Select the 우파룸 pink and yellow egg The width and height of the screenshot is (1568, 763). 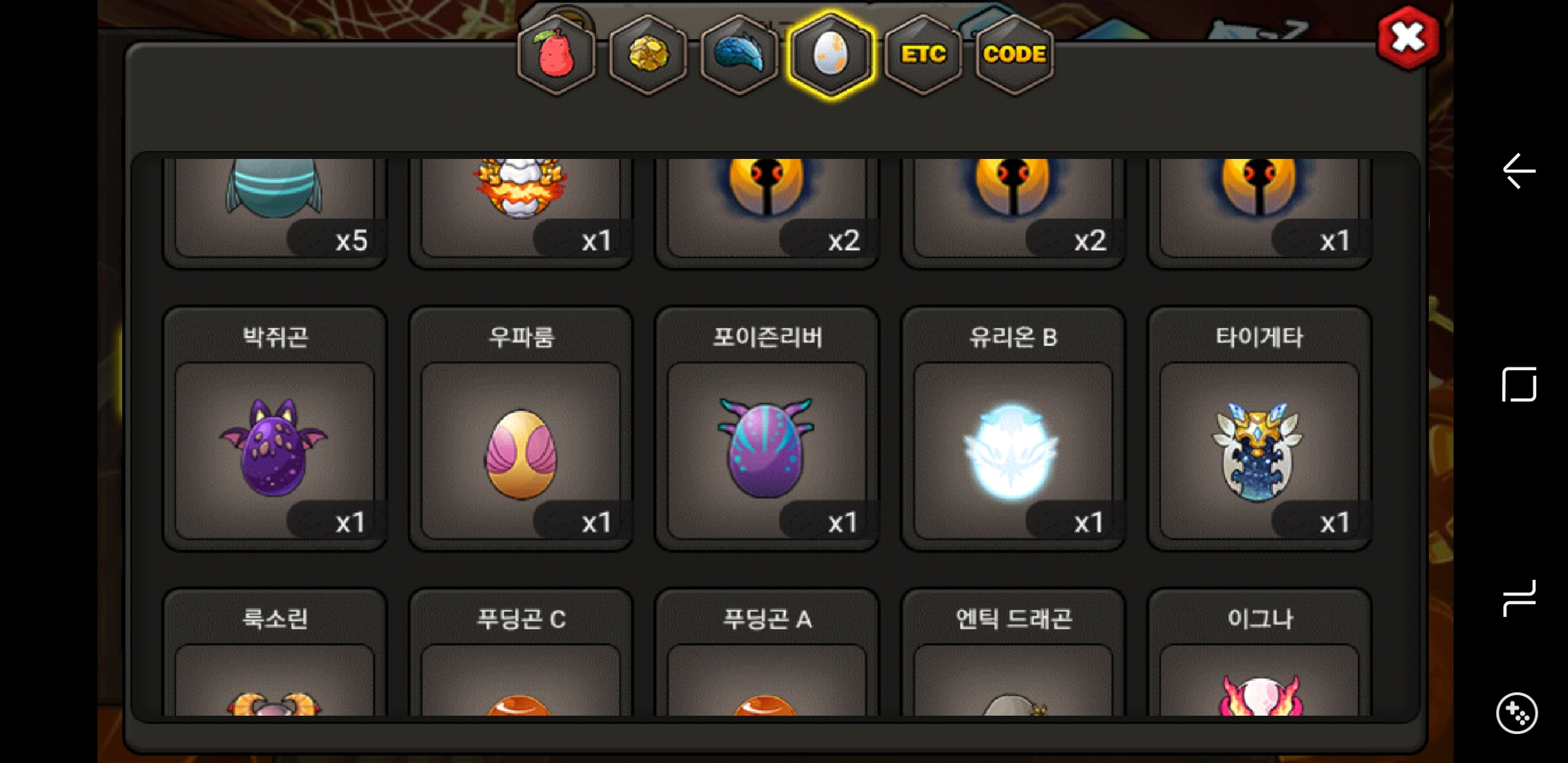(521, 428)
